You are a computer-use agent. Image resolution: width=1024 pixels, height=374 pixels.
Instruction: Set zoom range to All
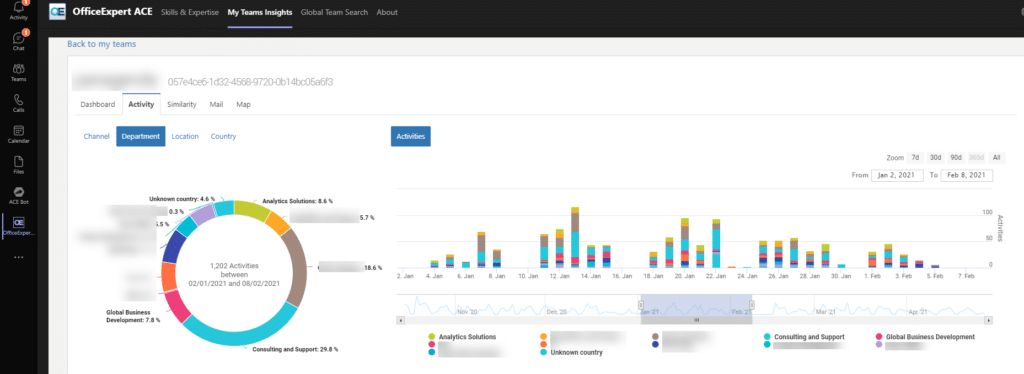pos(996,158)
